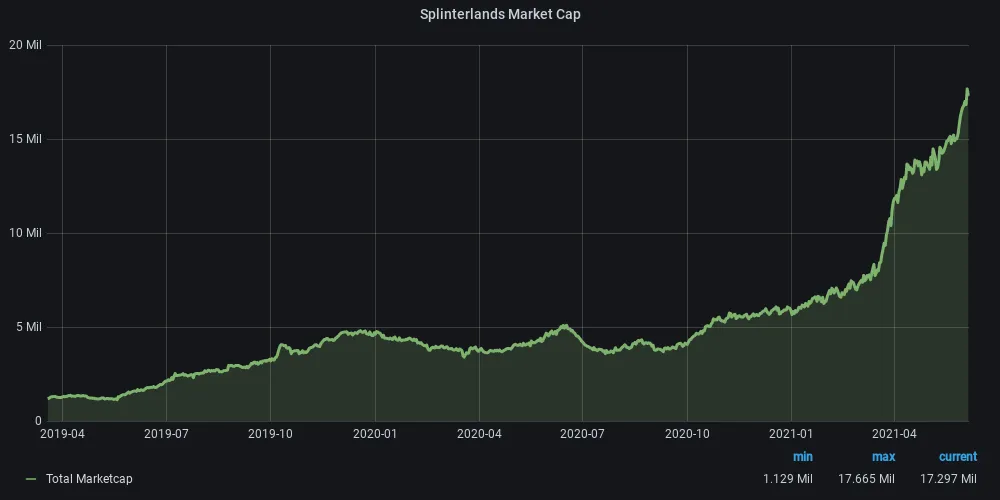The width and height of the screenshot is (1000, 500).
Task: Click the 5 Mil y-axis label
Action: click(28, 327)
